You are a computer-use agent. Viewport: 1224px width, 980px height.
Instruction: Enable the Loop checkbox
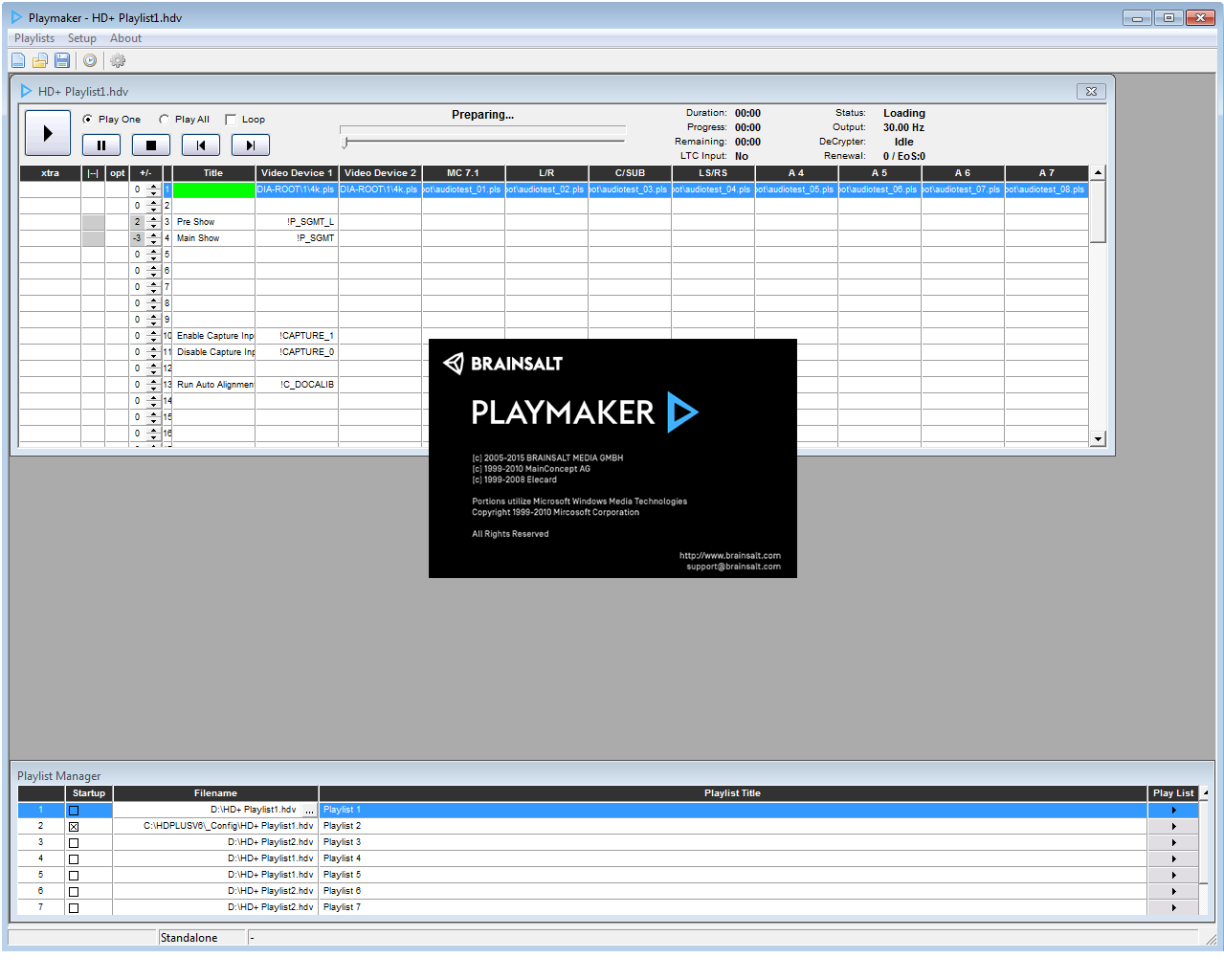click(231, 120)
